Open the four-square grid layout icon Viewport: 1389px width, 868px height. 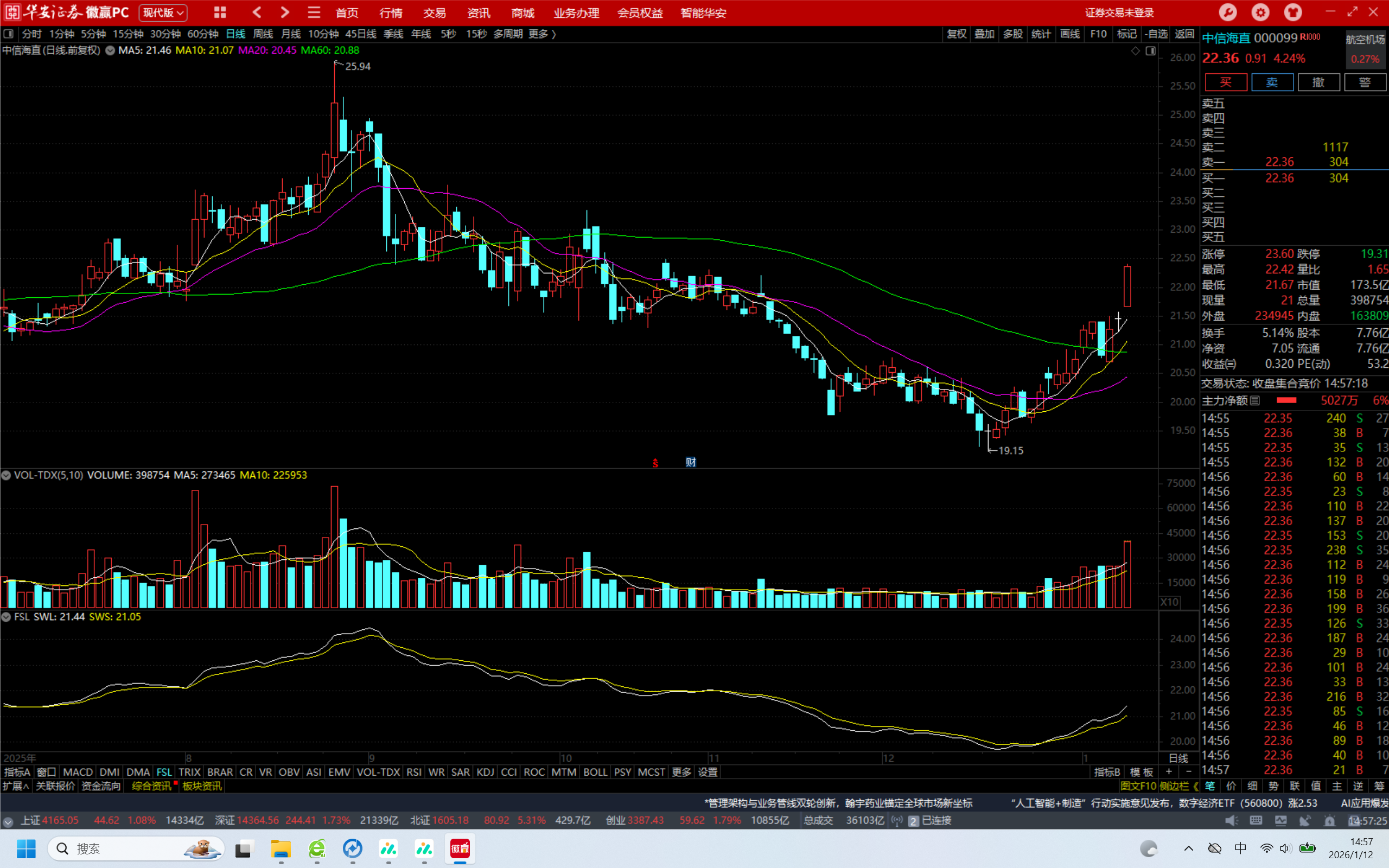point(220,12)
